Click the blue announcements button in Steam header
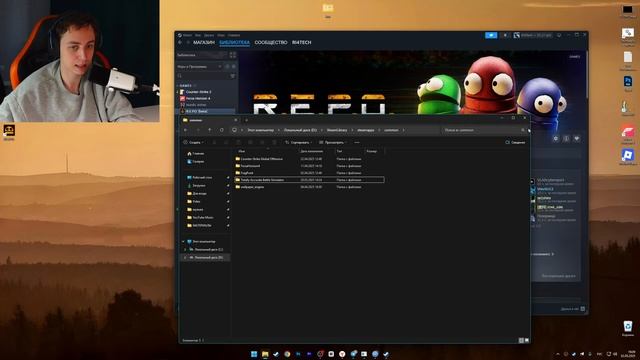 coord(491,35)
